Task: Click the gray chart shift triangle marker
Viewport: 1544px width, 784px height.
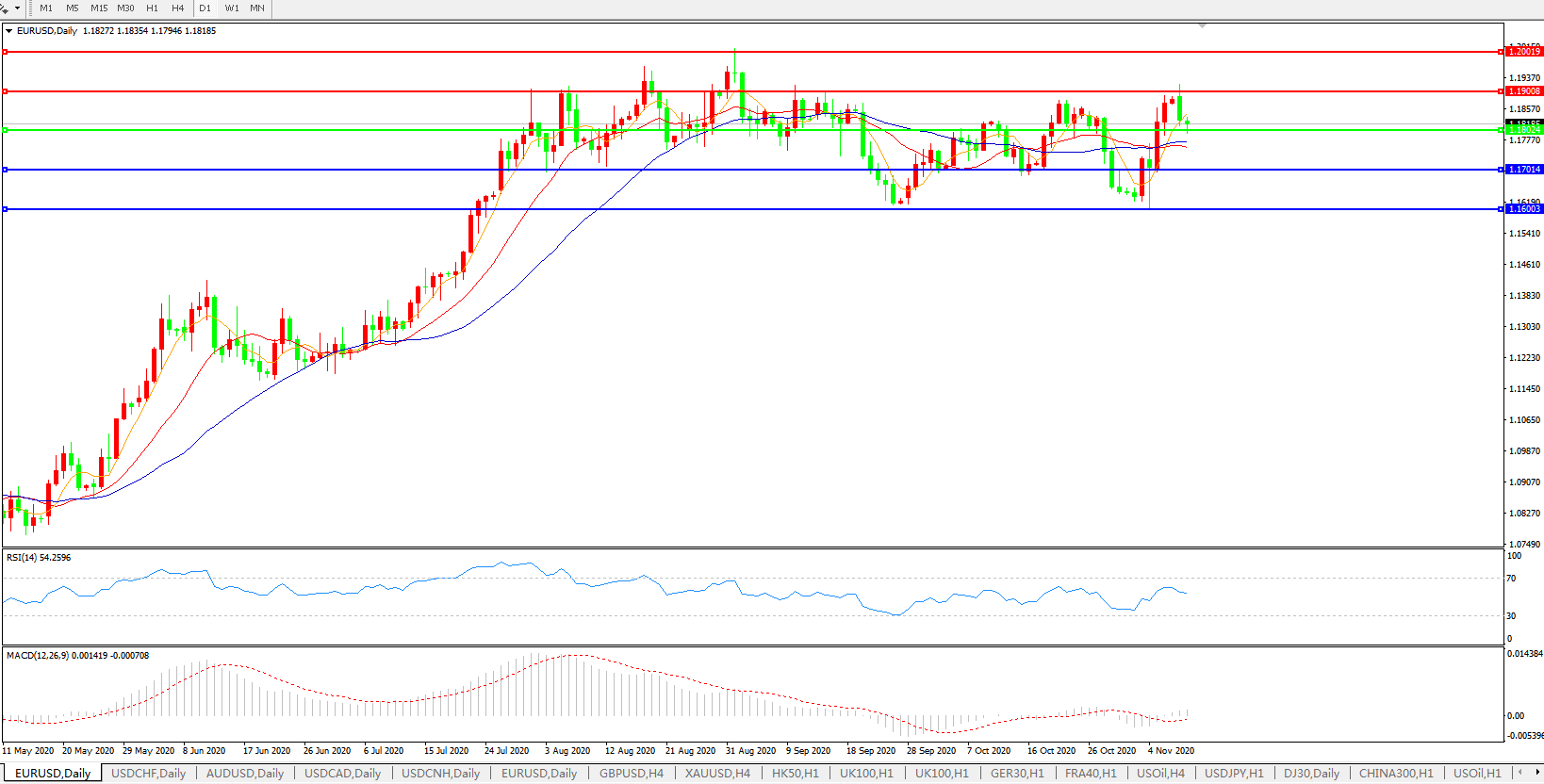Action: (1202, 25)
